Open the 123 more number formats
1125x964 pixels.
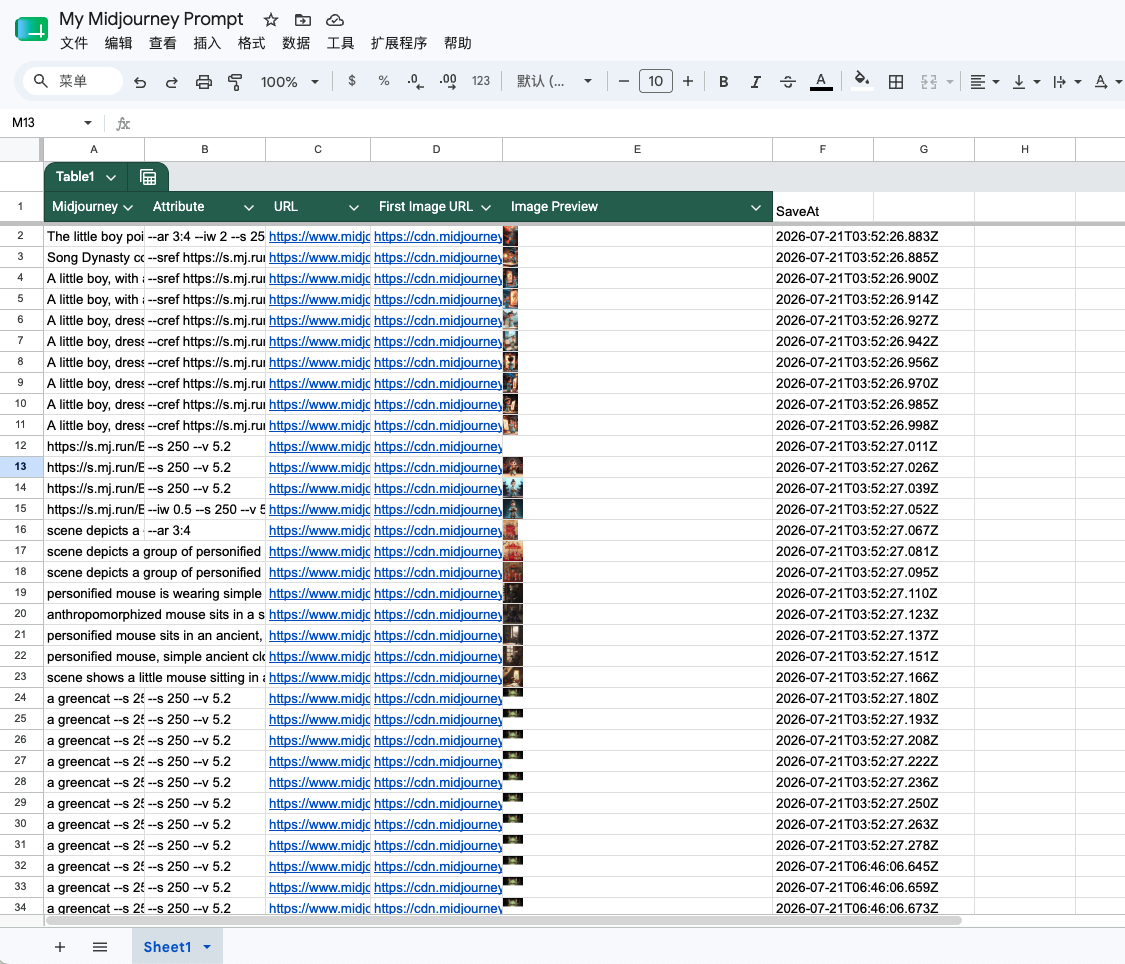pos(481,81)
